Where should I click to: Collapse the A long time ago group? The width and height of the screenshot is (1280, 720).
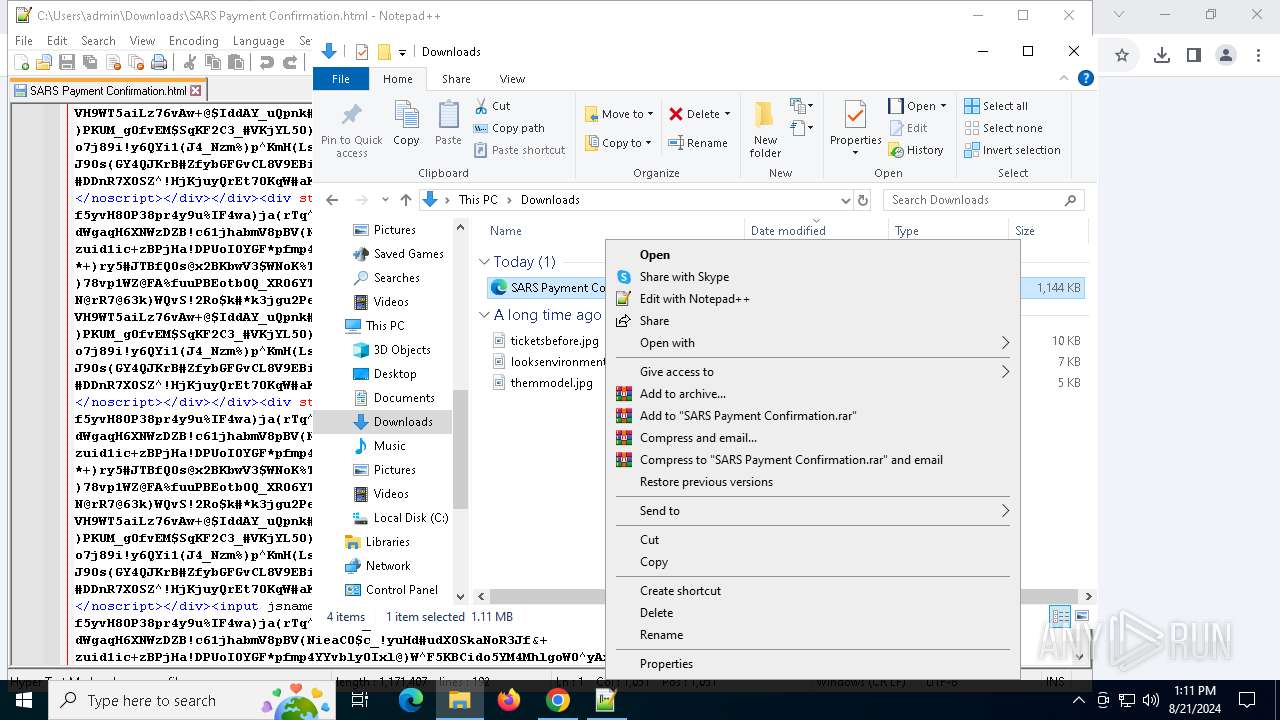coord(484,315)
